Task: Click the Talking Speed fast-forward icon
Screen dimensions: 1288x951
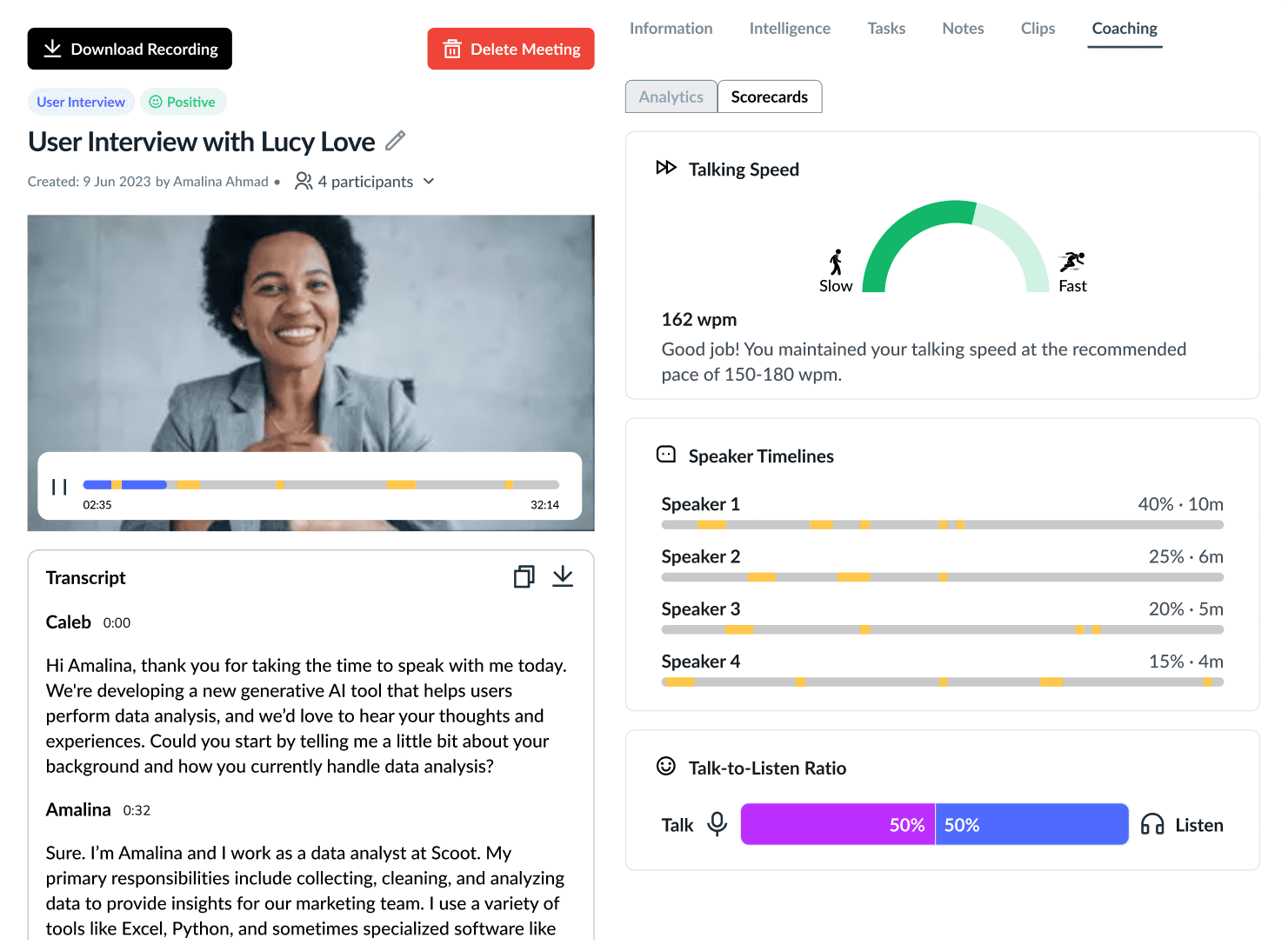Action: [666, 168]
